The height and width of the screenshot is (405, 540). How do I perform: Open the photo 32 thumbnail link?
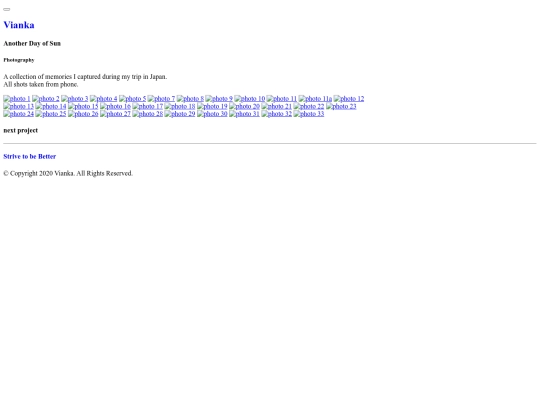click(277, 114)
